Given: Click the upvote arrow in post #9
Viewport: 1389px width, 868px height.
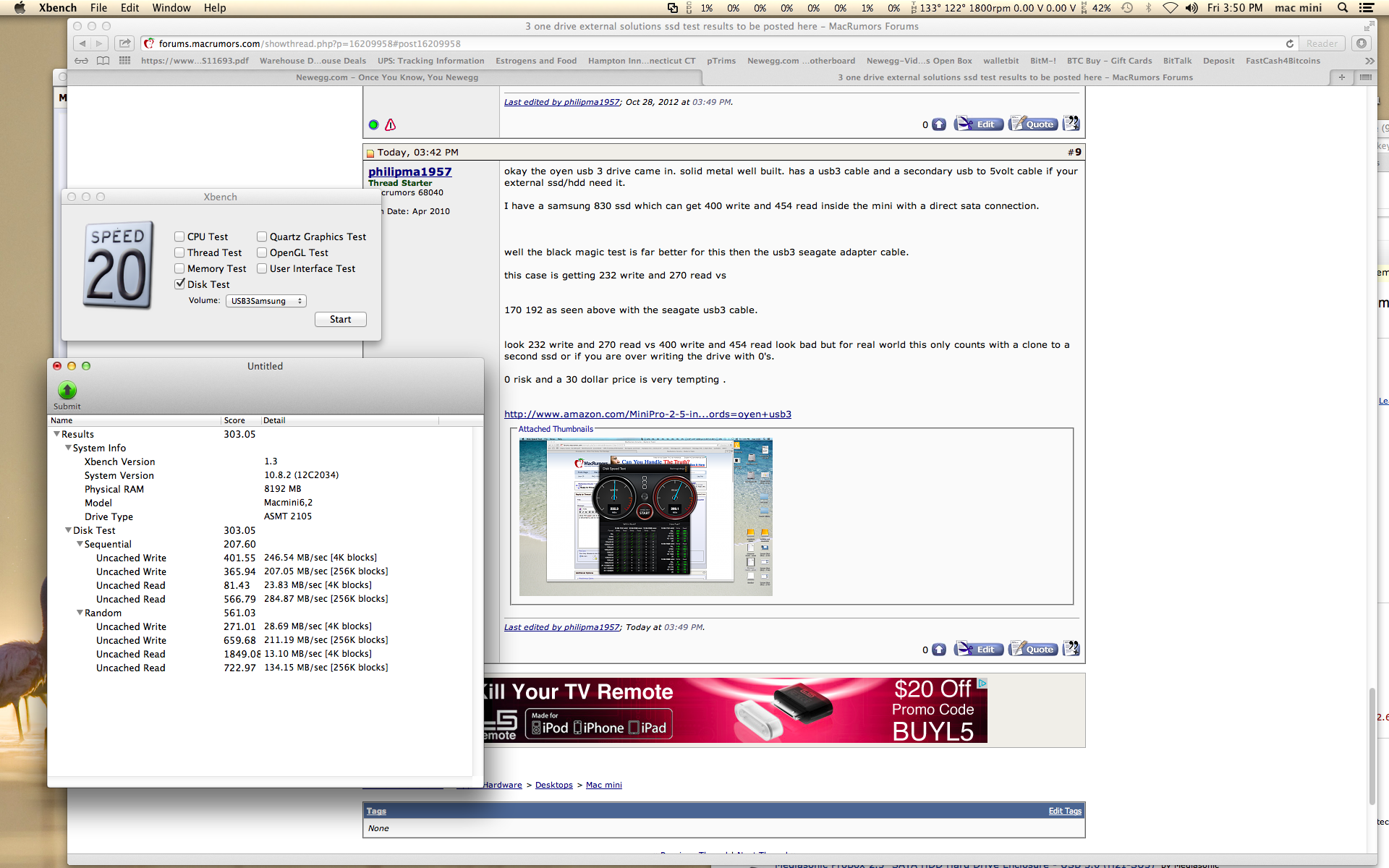Looking at the screenshot, I should point(939,650).
